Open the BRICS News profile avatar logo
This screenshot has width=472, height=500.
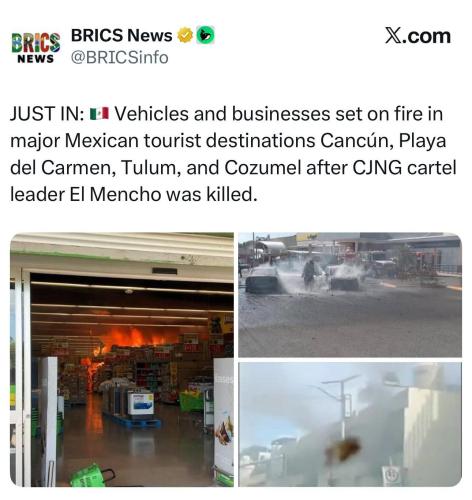click(36, 48)
